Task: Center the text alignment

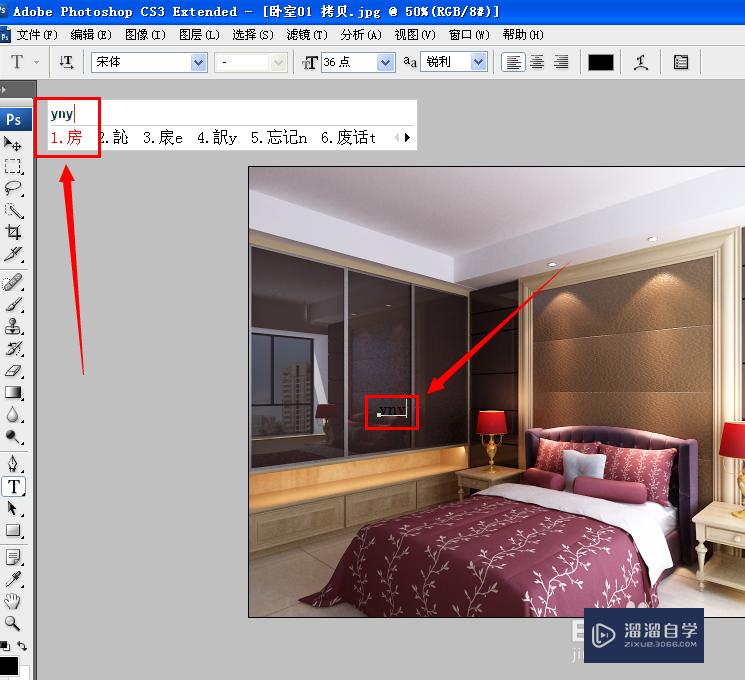Action: [x=537, y=62]
